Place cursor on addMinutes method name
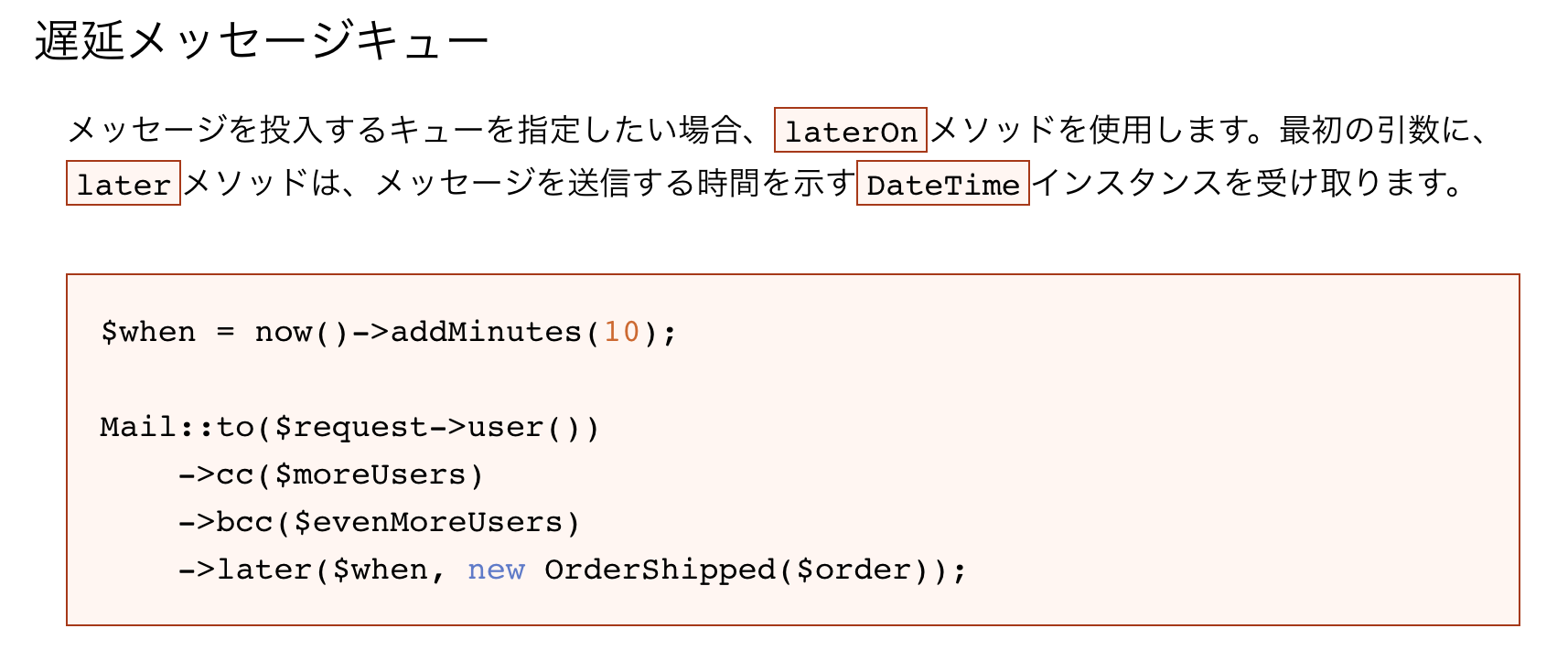 click(x=486, y=332)
